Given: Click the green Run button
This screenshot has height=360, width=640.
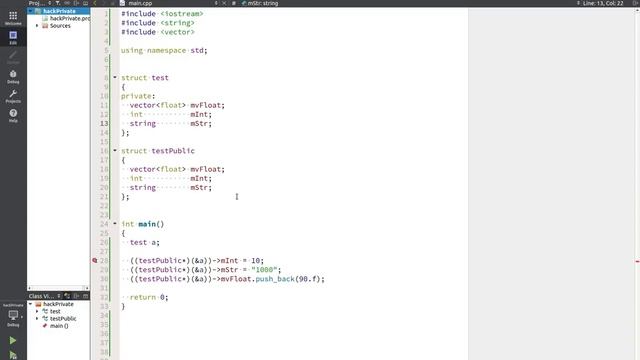Looking at the screenshot, I should (13, 340).
